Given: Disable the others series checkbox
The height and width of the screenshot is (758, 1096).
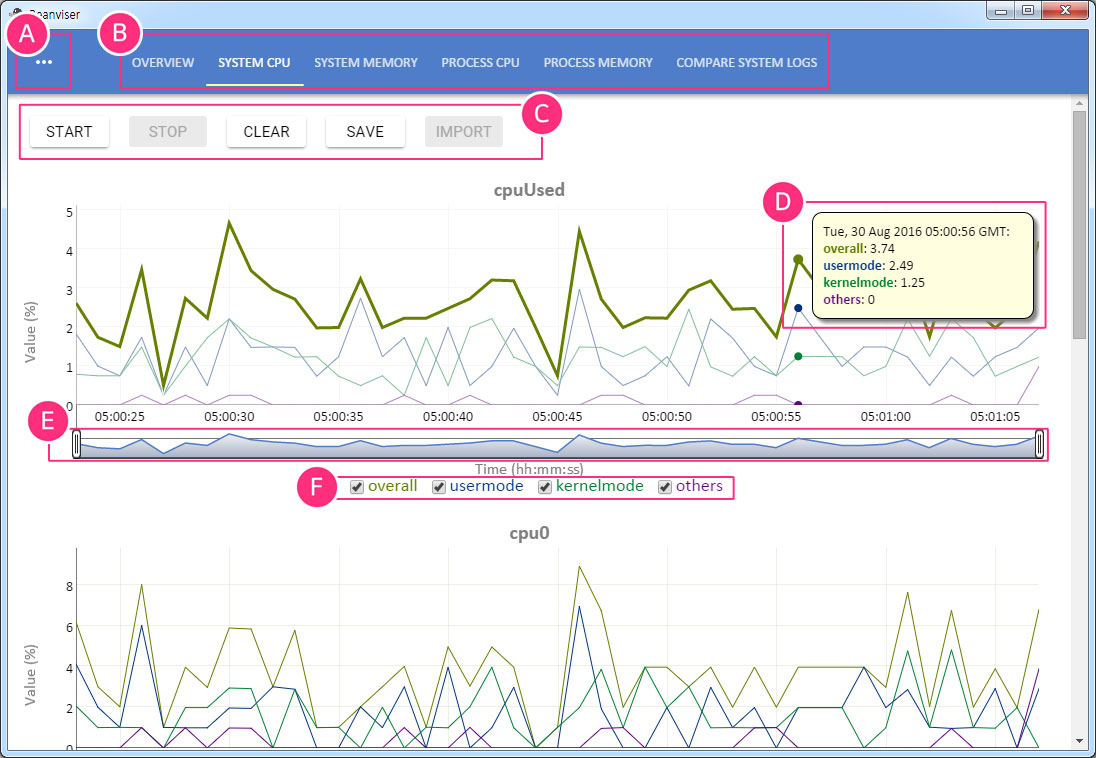Looking at the screenshot, I should pyautogui.click(x=665, y=487).
